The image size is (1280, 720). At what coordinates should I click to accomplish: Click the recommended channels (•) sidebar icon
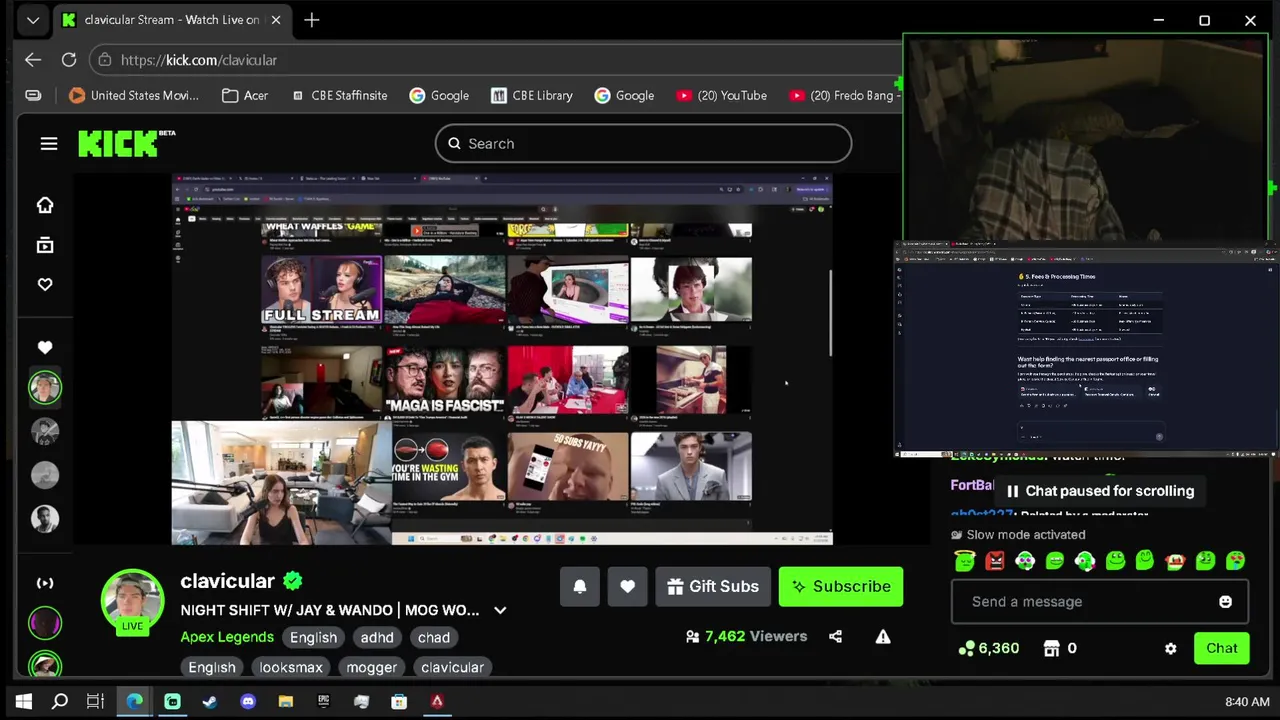[45, 583]
